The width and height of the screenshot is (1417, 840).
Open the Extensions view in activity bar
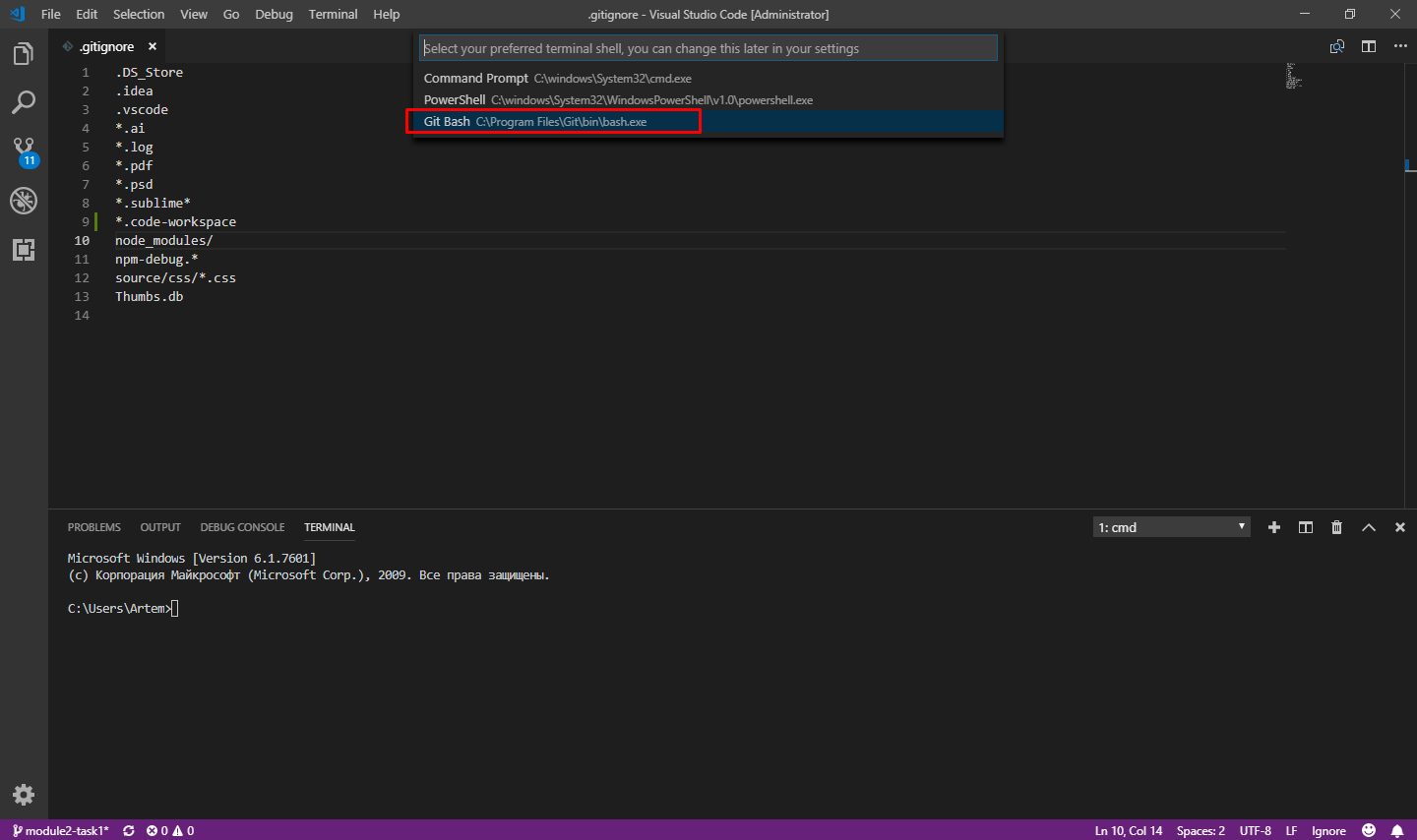coord(24,250)
